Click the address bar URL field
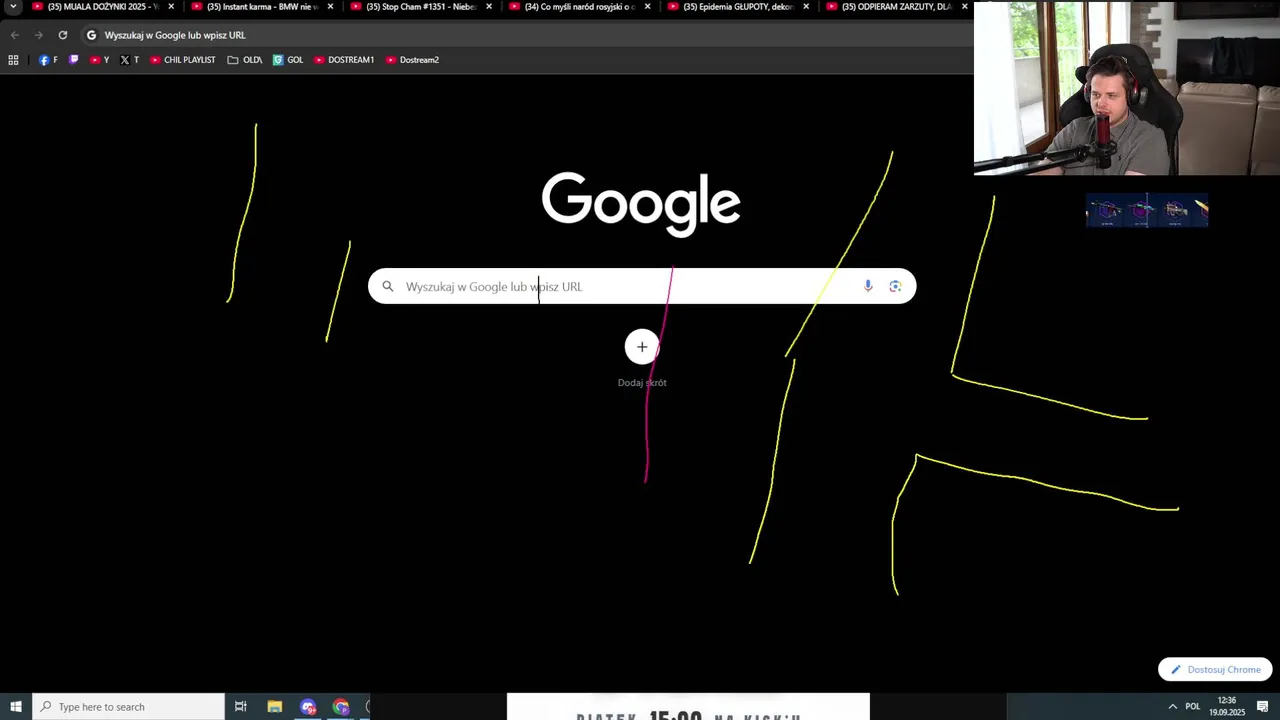Image resolution: width=1280 pixels, height=720 pixels. point(525,35)
